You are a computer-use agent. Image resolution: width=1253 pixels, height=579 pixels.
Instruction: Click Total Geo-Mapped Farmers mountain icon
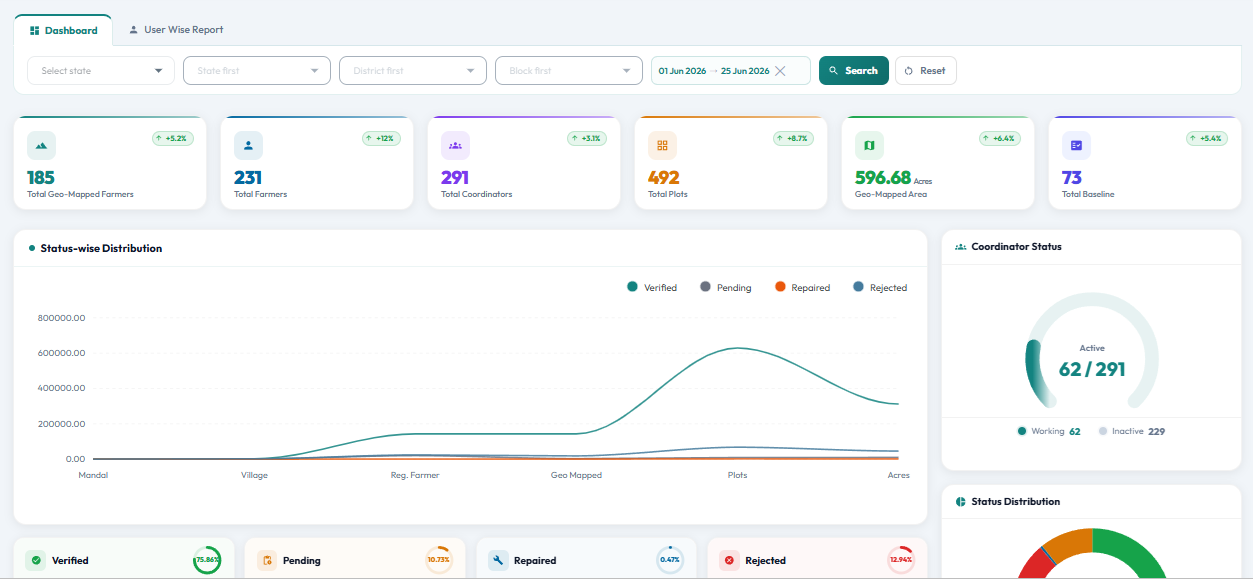point(41,145)
